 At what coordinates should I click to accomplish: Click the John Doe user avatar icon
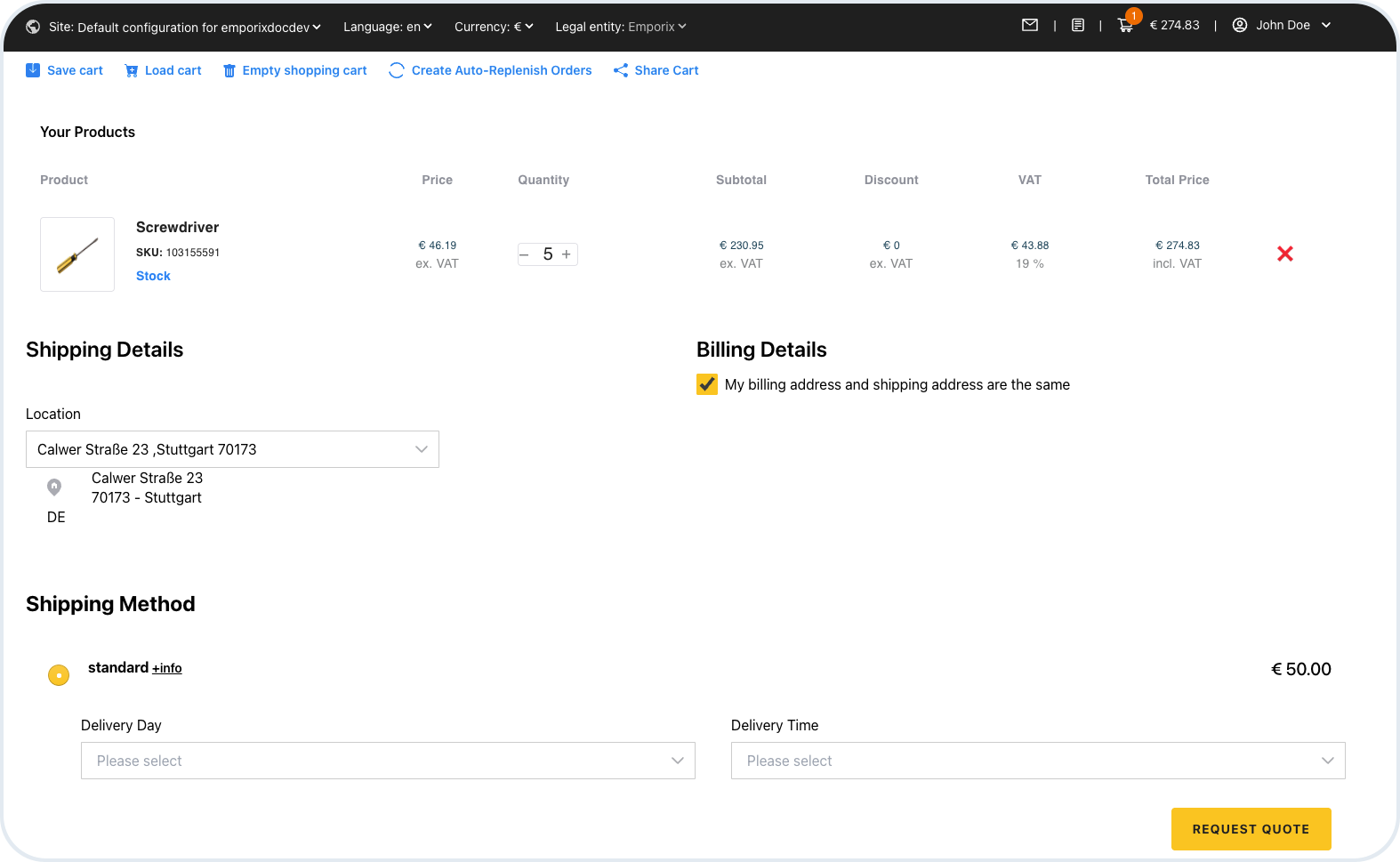[1239, 26]
